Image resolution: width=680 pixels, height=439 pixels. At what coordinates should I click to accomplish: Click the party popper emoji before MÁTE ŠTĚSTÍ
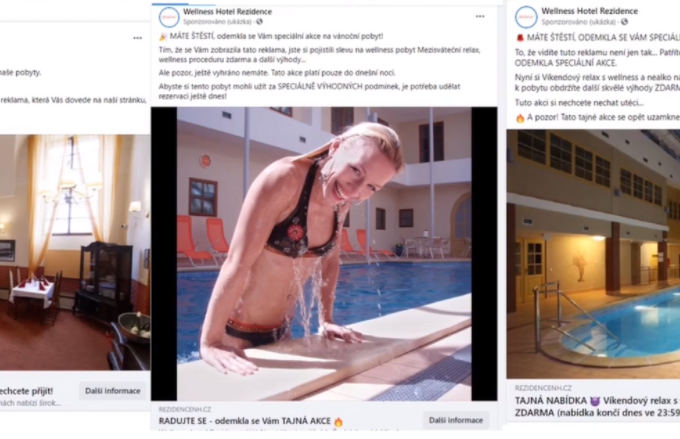click(163, 36)
